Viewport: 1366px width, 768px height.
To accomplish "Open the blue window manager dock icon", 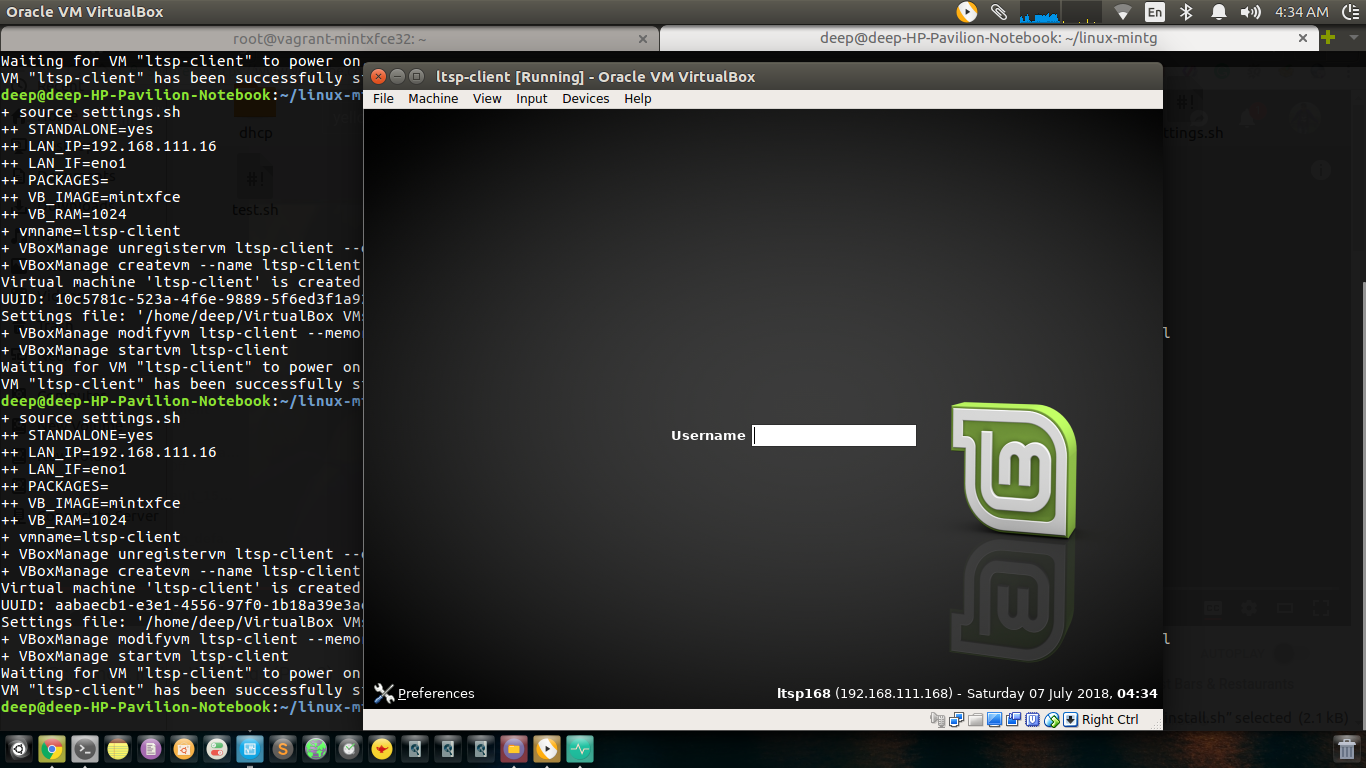I will pyautogui.click(x=250, y=749).
